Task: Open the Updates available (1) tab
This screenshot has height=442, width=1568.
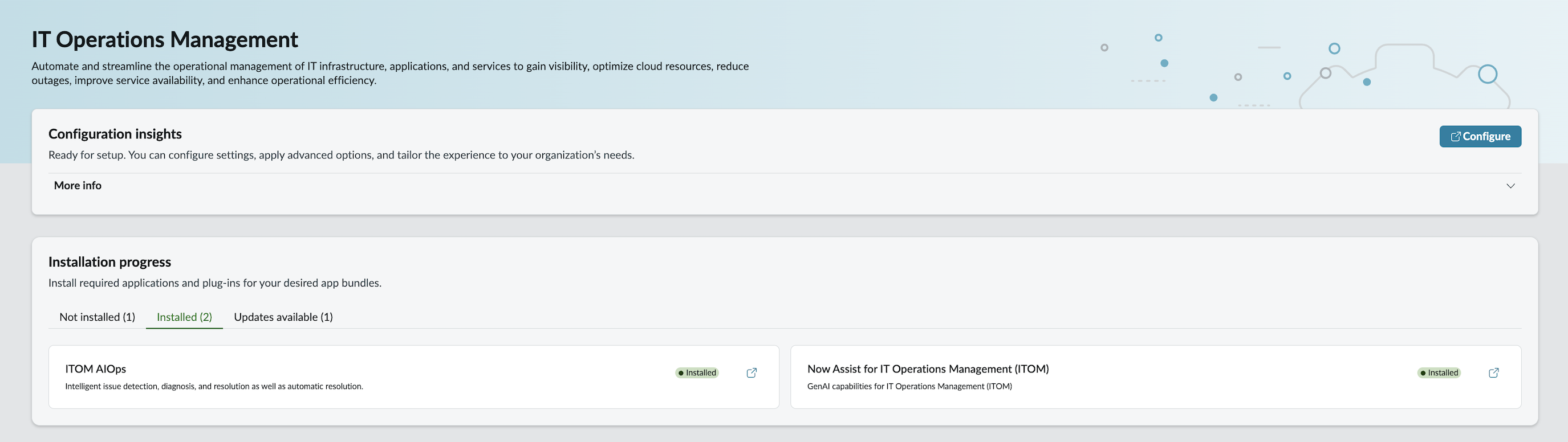Action: [283, 317]
